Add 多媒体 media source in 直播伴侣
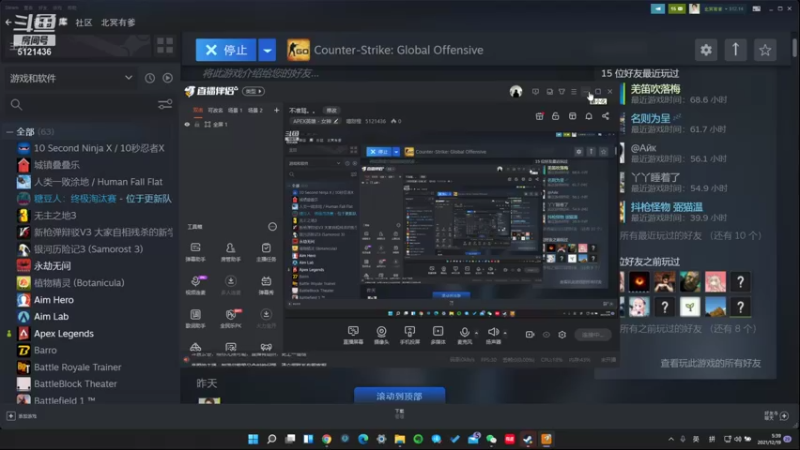This screenshot has width=800, height=450. pos(438,335)
